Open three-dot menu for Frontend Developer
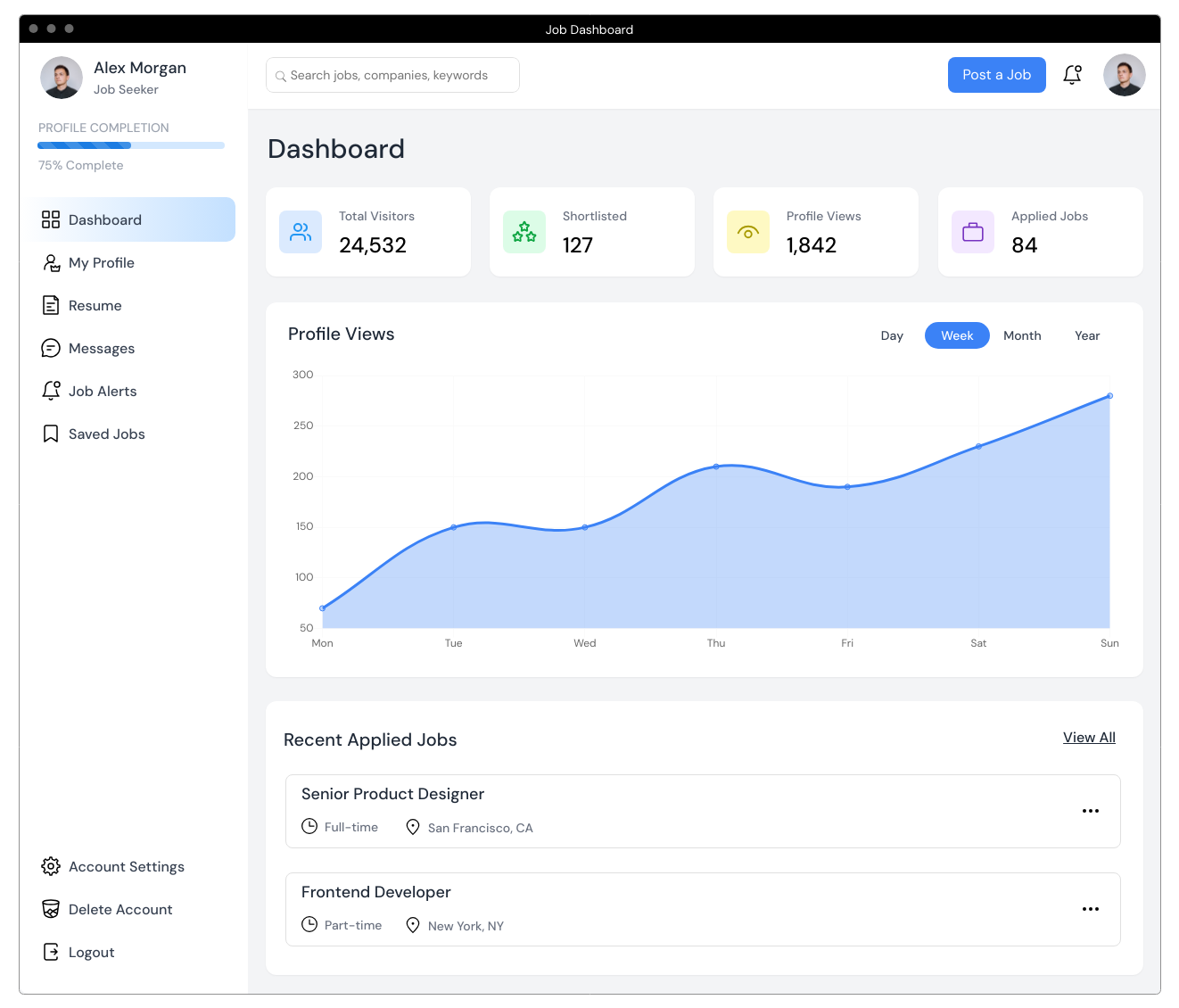Image resolution: width=1179 pixels, height=1008 pixels. point(1090,909)
